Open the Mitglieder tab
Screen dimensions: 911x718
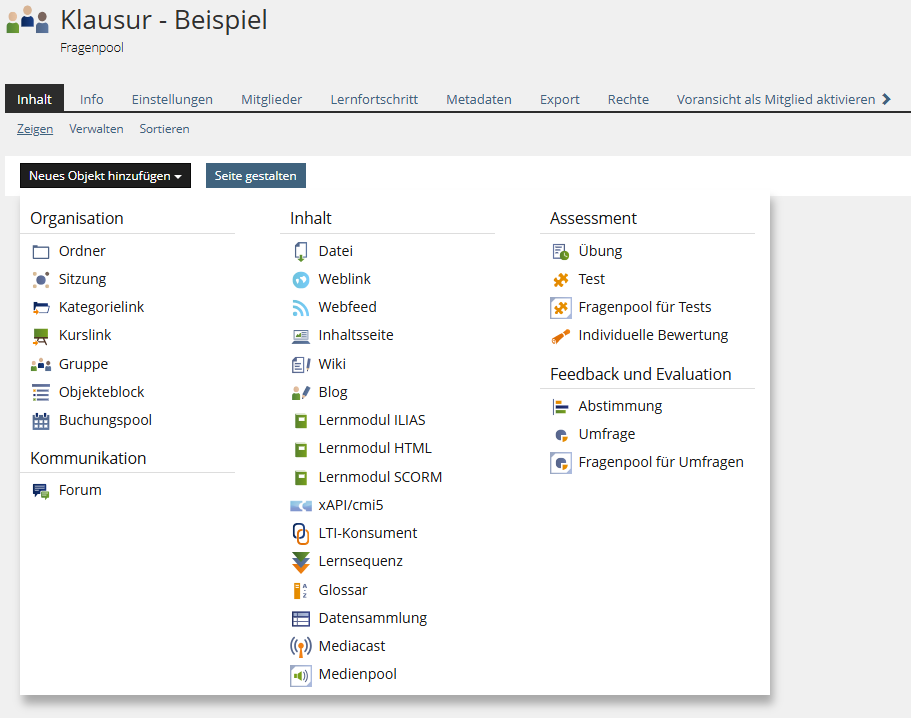pyautogui.click(x=271, y=99)
